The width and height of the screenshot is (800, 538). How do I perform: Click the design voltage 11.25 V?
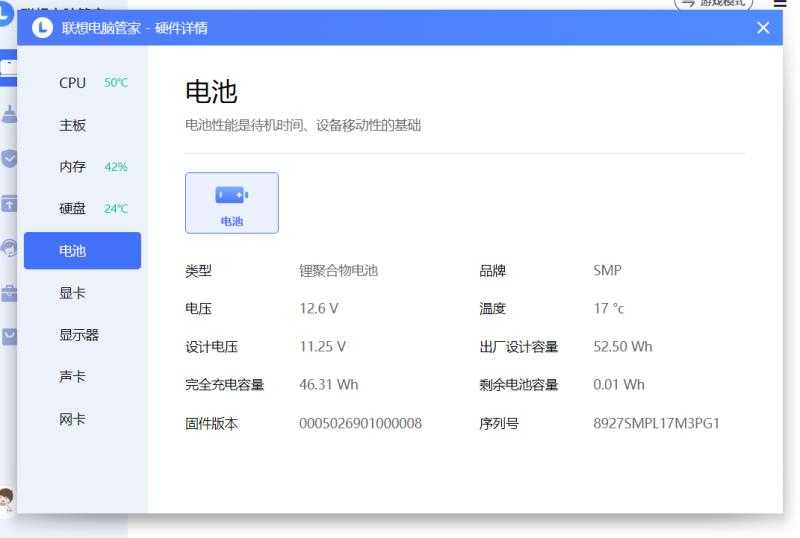tap(322, 347)
